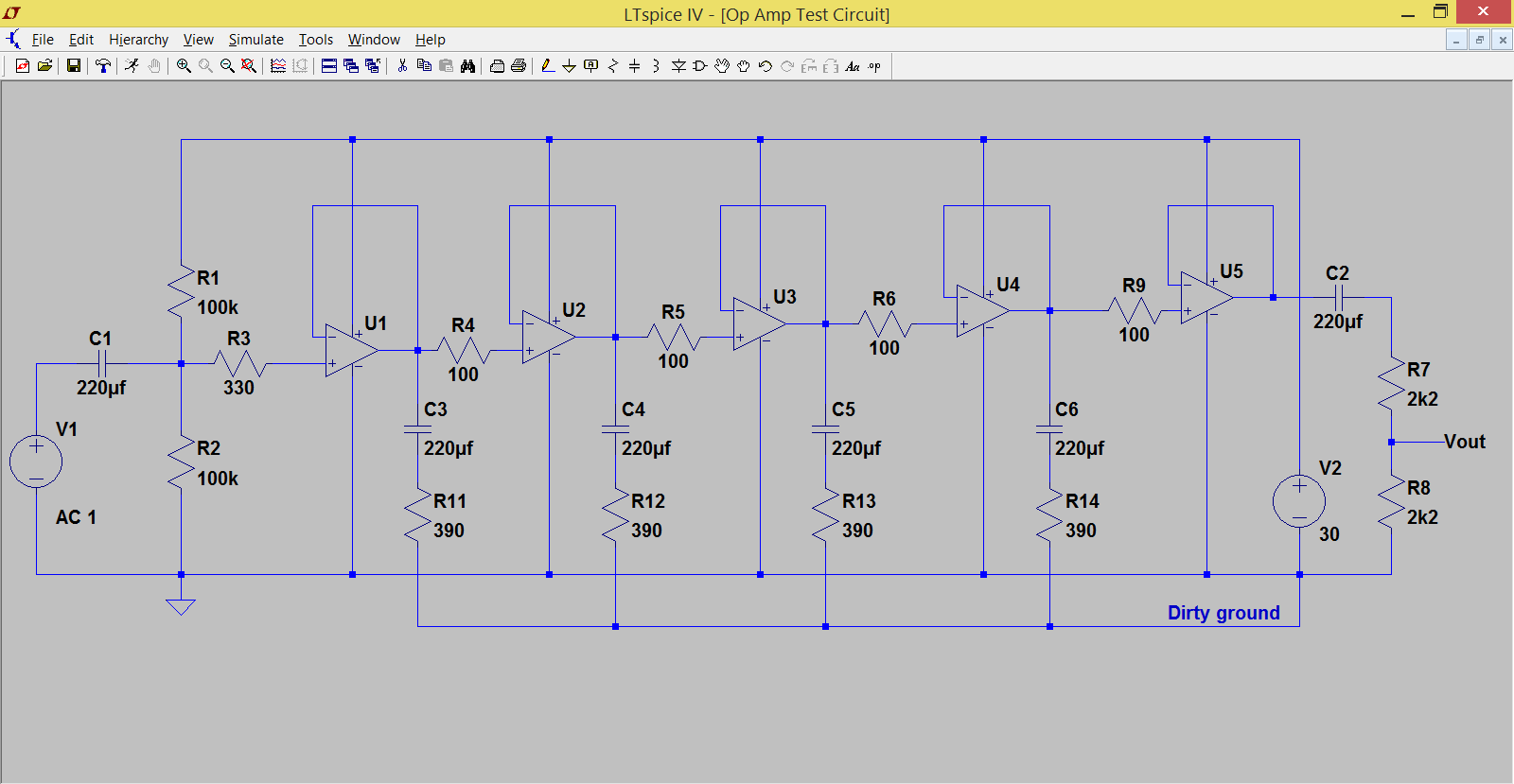Select voltage source V1 symbol
Image resolution: width=1514 pixels, height=784 pixels.
coord(36,462)
